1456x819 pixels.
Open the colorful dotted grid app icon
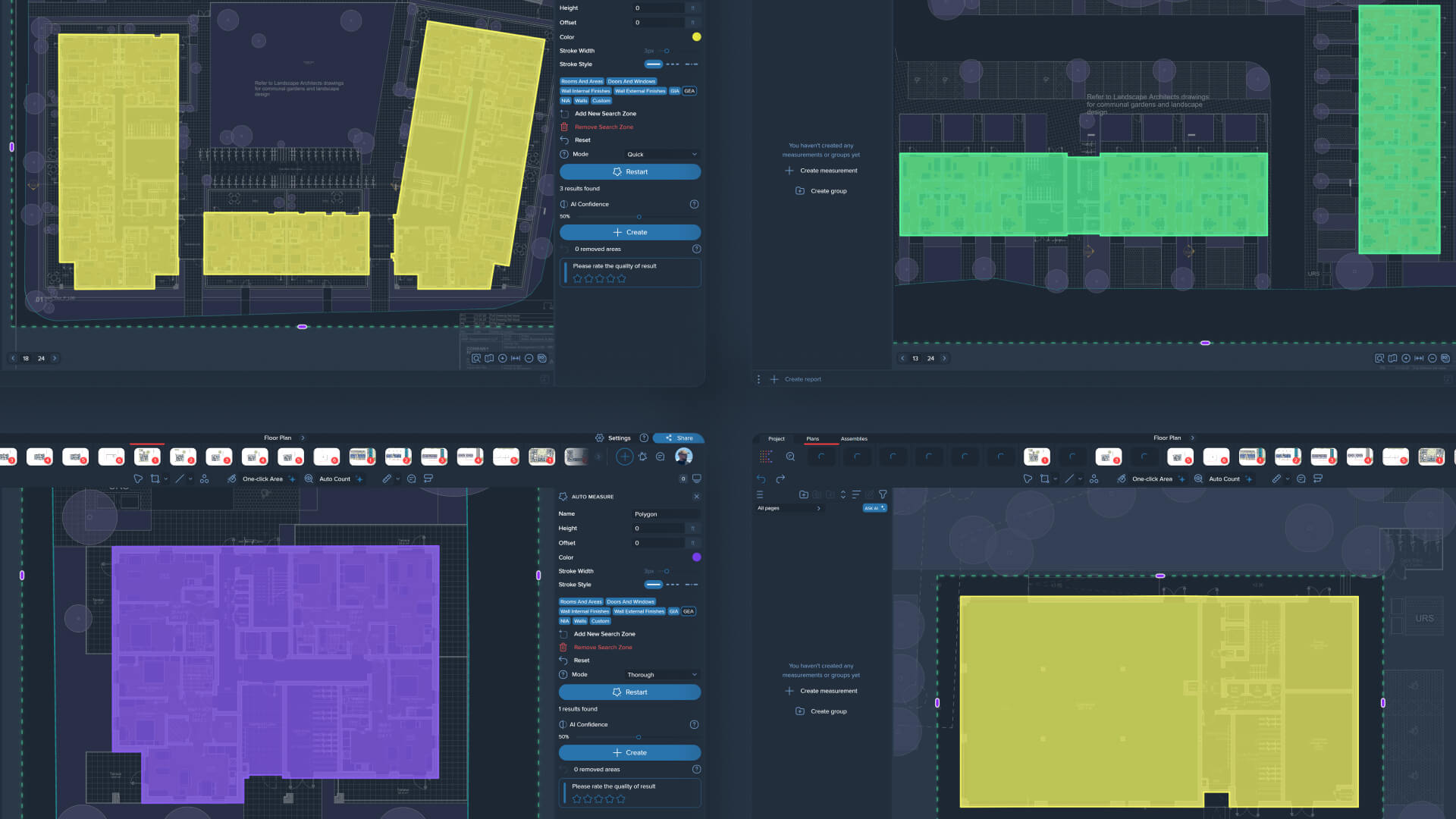[x=766, y=457]
